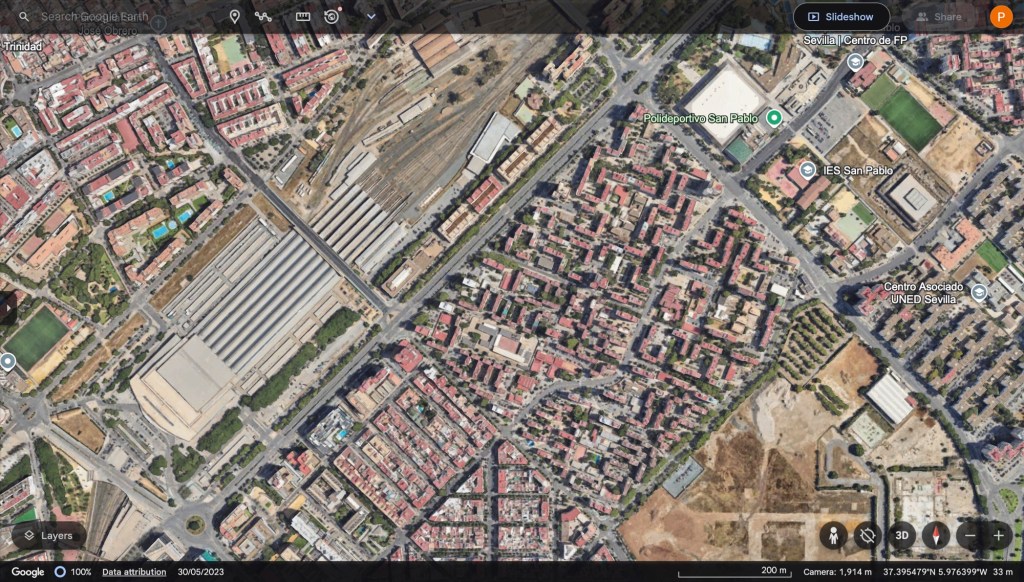This screenshot has width=1024, height=582.
Task: Open the Data attribution link
Action: pyautogui.click(x=134, y=572)
